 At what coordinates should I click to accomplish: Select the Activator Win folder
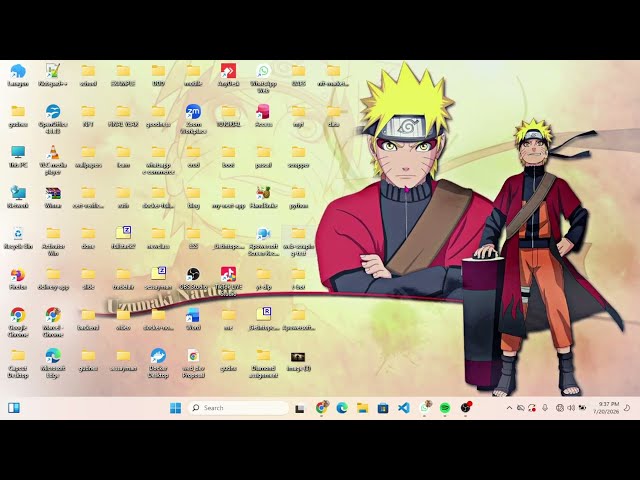click(53, 241)
